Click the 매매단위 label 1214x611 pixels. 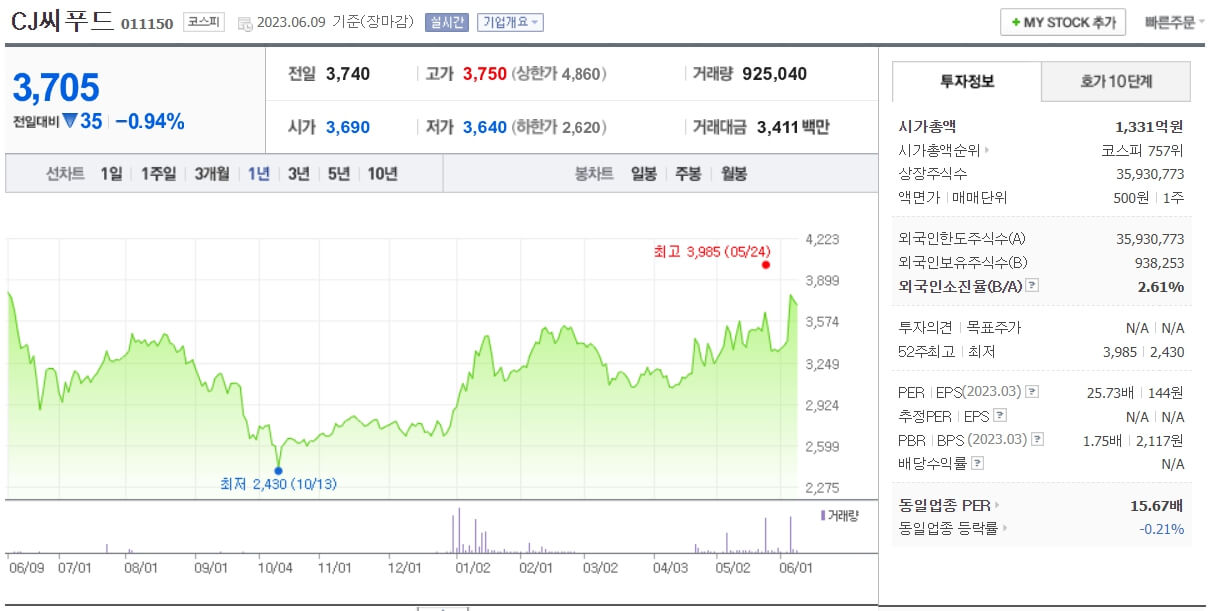click(980, 198)
